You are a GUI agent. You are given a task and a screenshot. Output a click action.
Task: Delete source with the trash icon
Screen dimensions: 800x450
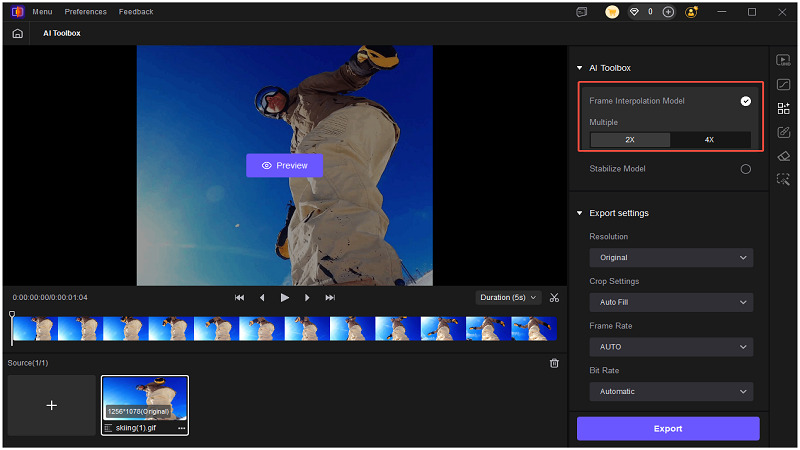[554, 363]
